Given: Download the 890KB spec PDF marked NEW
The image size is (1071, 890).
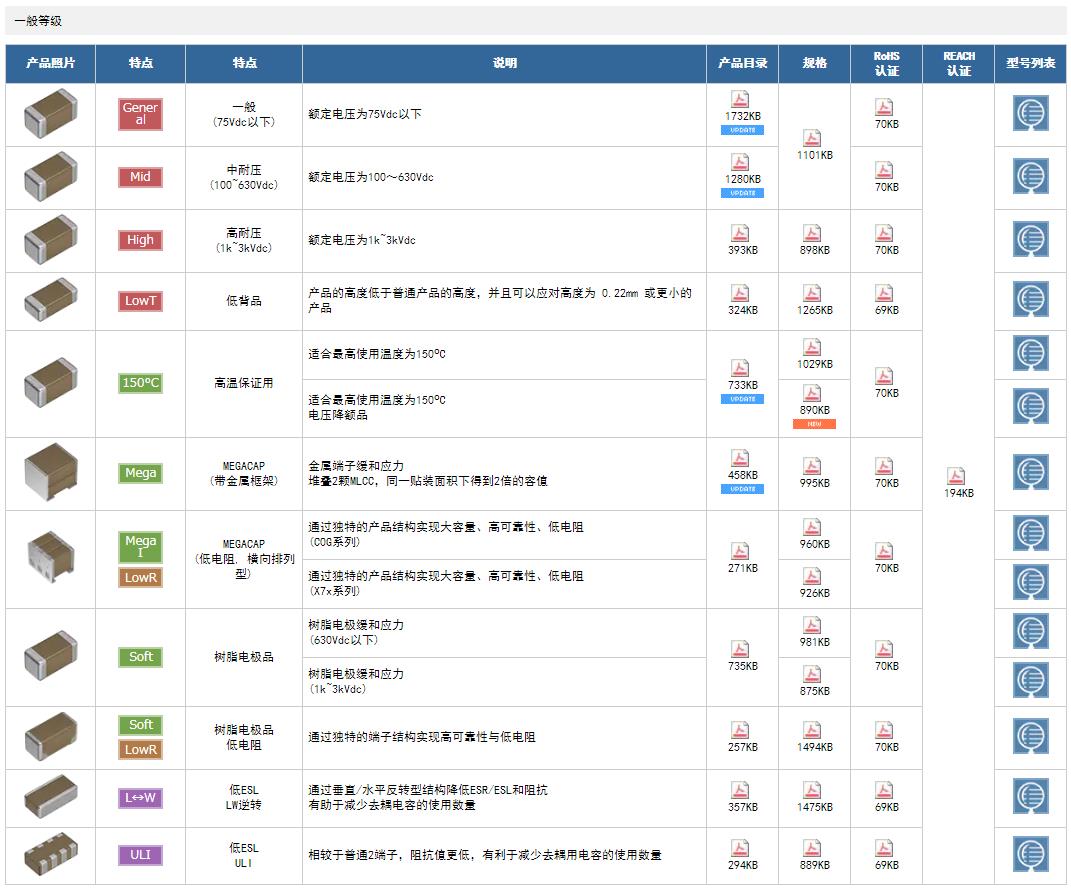Looking at the screenshot, I should pyautogui.click(x=813, y=393).
